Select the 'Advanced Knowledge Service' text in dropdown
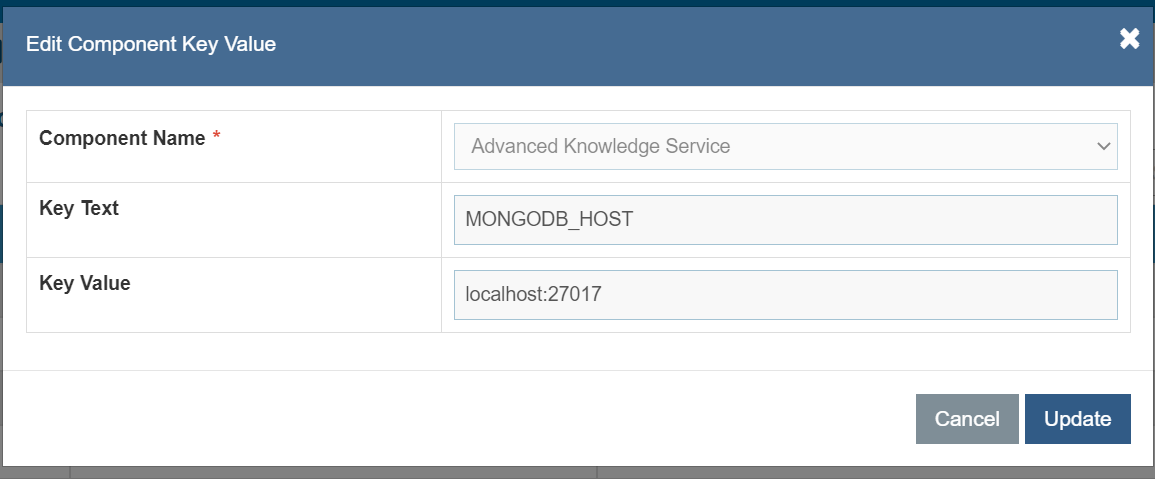 click(600, 147)
